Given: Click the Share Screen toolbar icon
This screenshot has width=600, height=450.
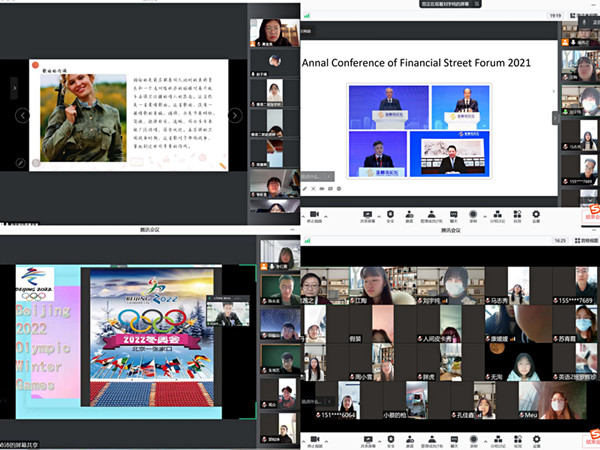Looking at the screenshot, I should click(366, 214).
